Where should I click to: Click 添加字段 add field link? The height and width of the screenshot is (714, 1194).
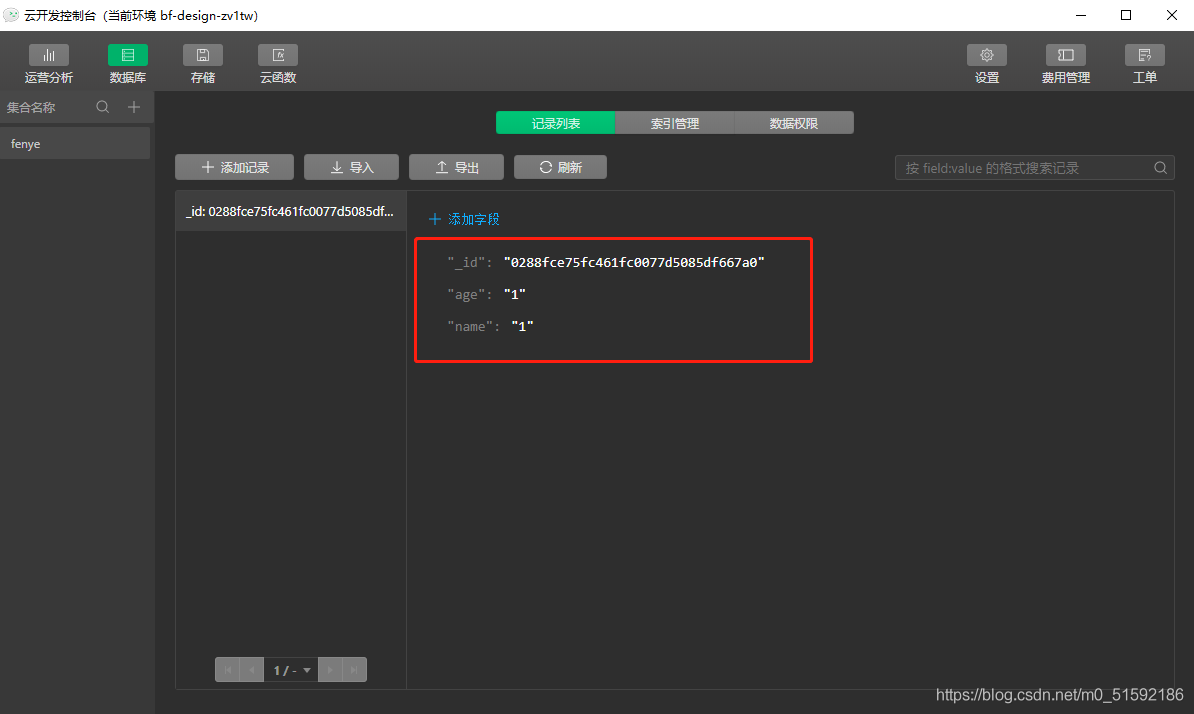[465, 219]
